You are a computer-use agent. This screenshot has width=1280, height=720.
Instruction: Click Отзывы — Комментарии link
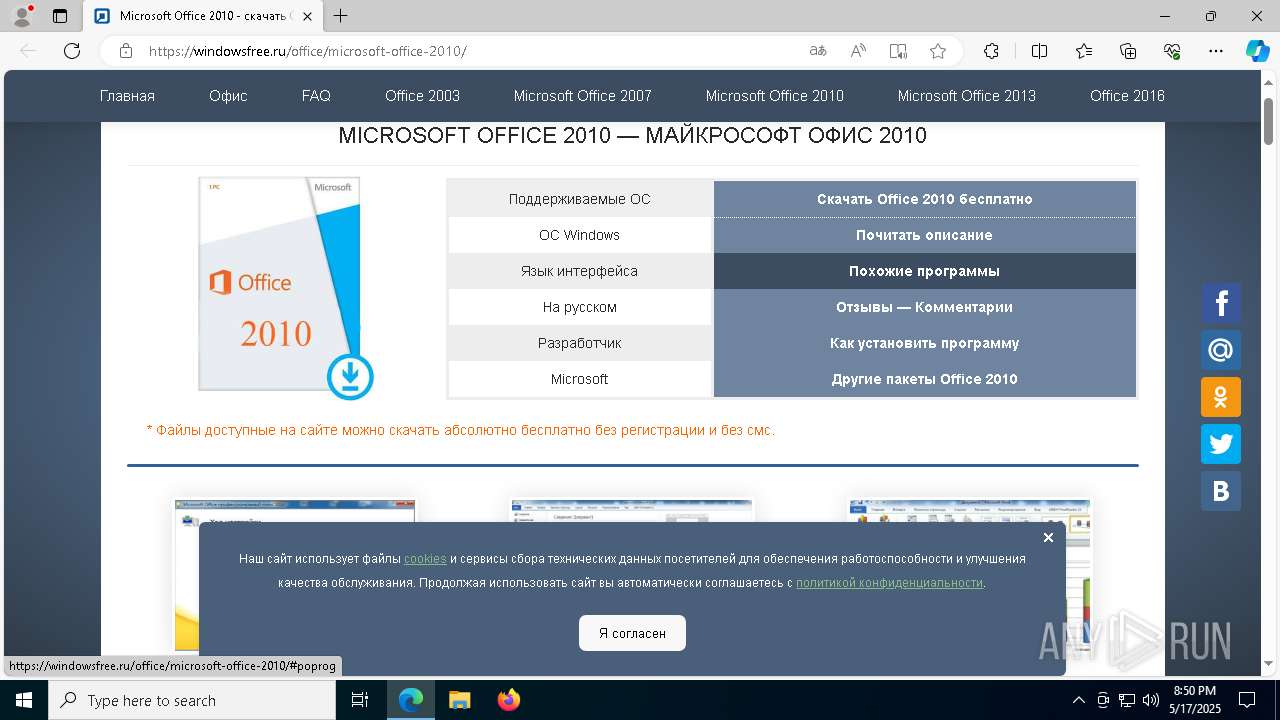[925, 307]
